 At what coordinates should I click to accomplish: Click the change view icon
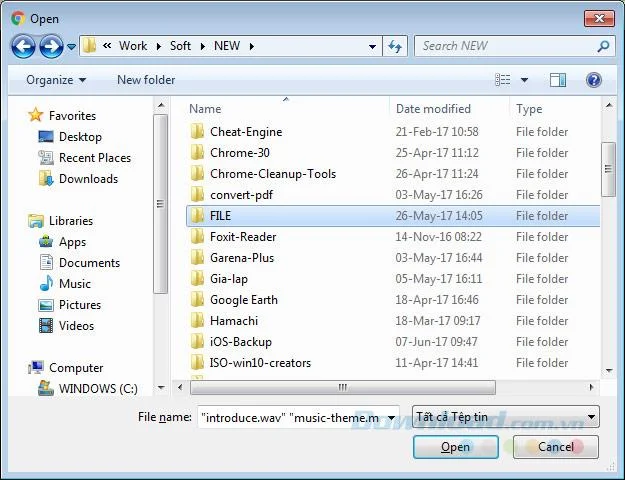[x=503, y=80]
